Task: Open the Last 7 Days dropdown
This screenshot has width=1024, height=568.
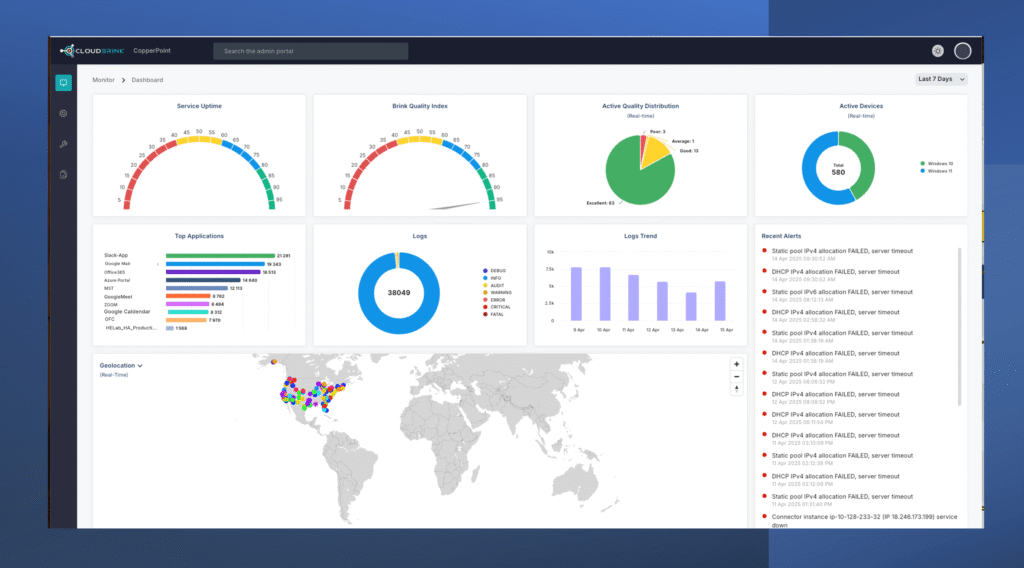Action: point(941,79)
